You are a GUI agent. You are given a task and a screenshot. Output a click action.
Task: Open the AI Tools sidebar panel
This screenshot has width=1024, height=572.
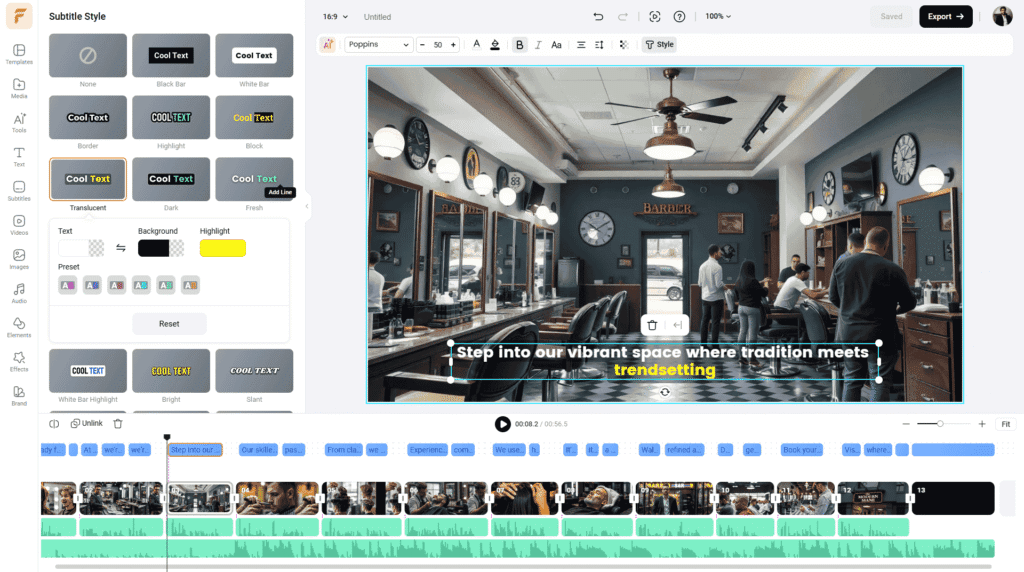(x=19, y=122)
